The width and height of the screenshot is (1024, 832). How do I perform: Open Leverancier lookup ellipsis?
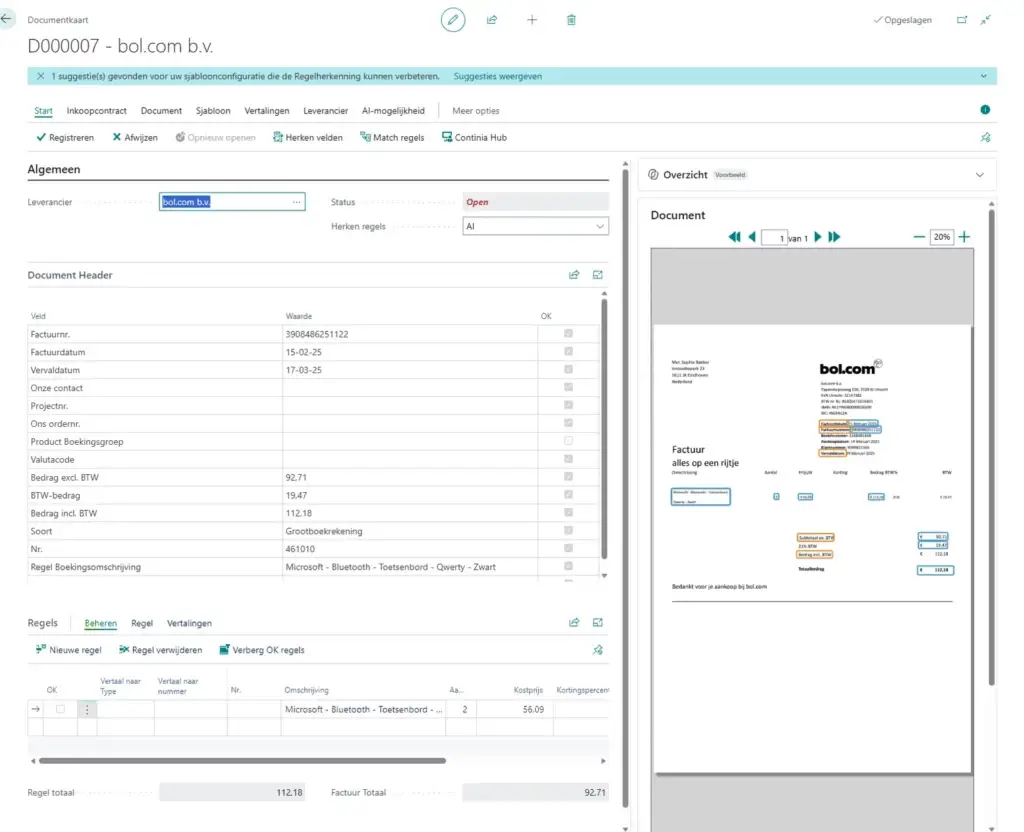pyautogui.click(x=296, y=202)
